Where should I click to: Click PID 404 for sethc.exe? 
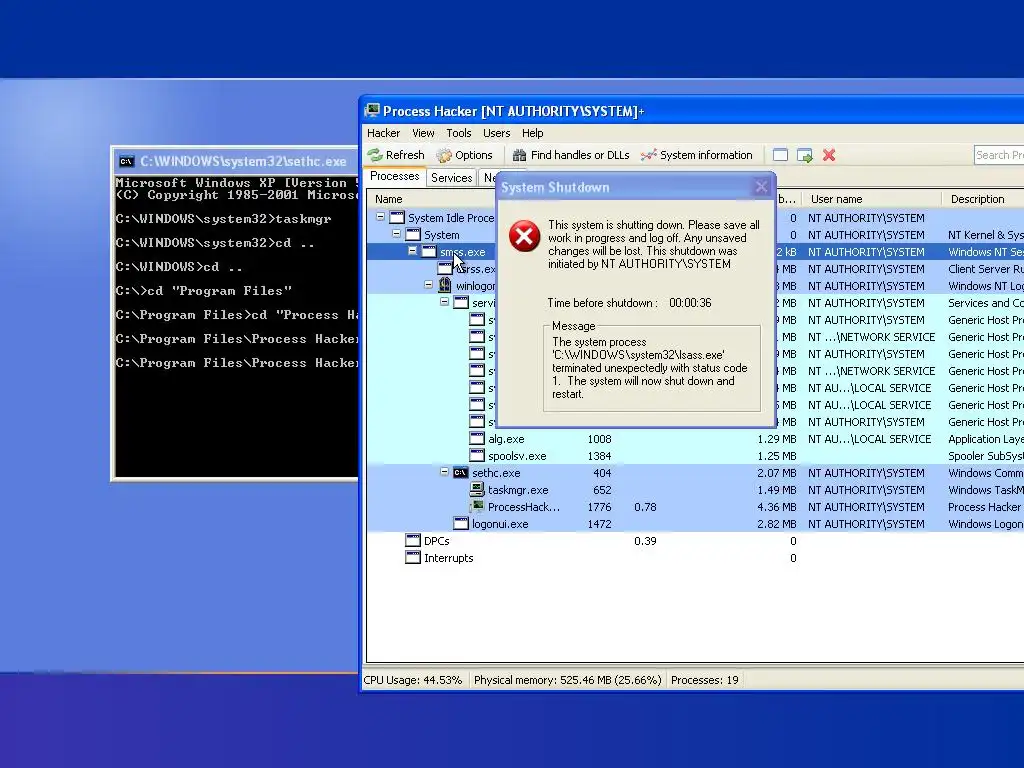point(602,473)
